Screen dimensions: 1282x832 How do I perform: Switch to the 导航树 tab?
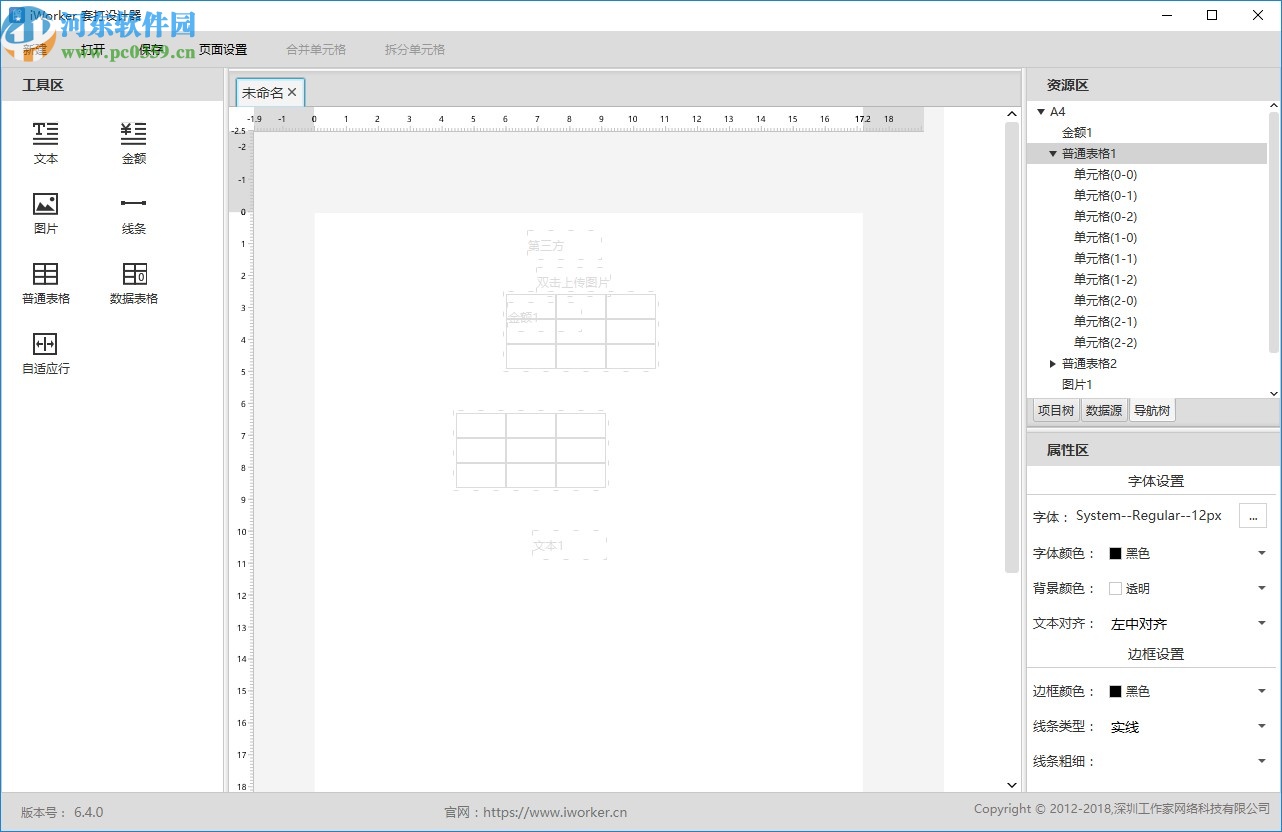[x=1151, y=409]
